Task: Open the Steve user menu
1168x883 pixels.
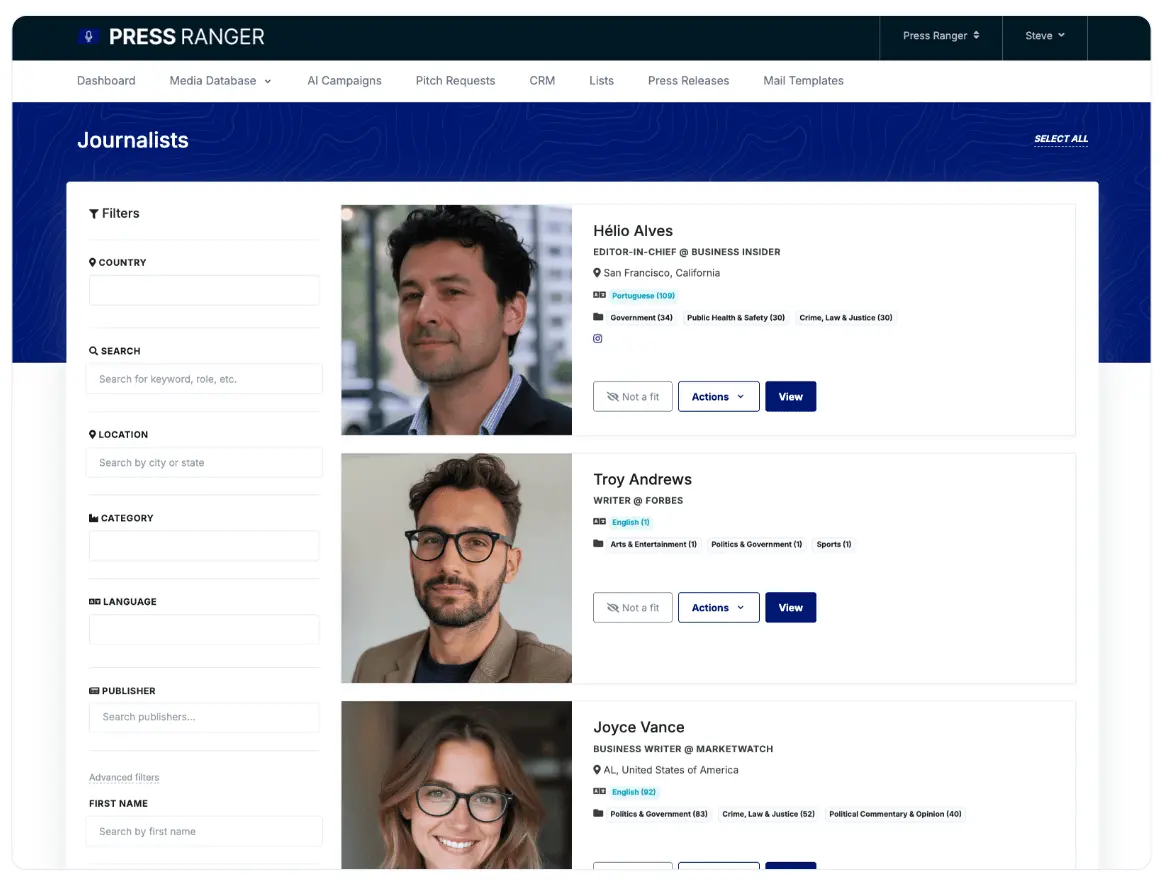Action: [1044, 36]
